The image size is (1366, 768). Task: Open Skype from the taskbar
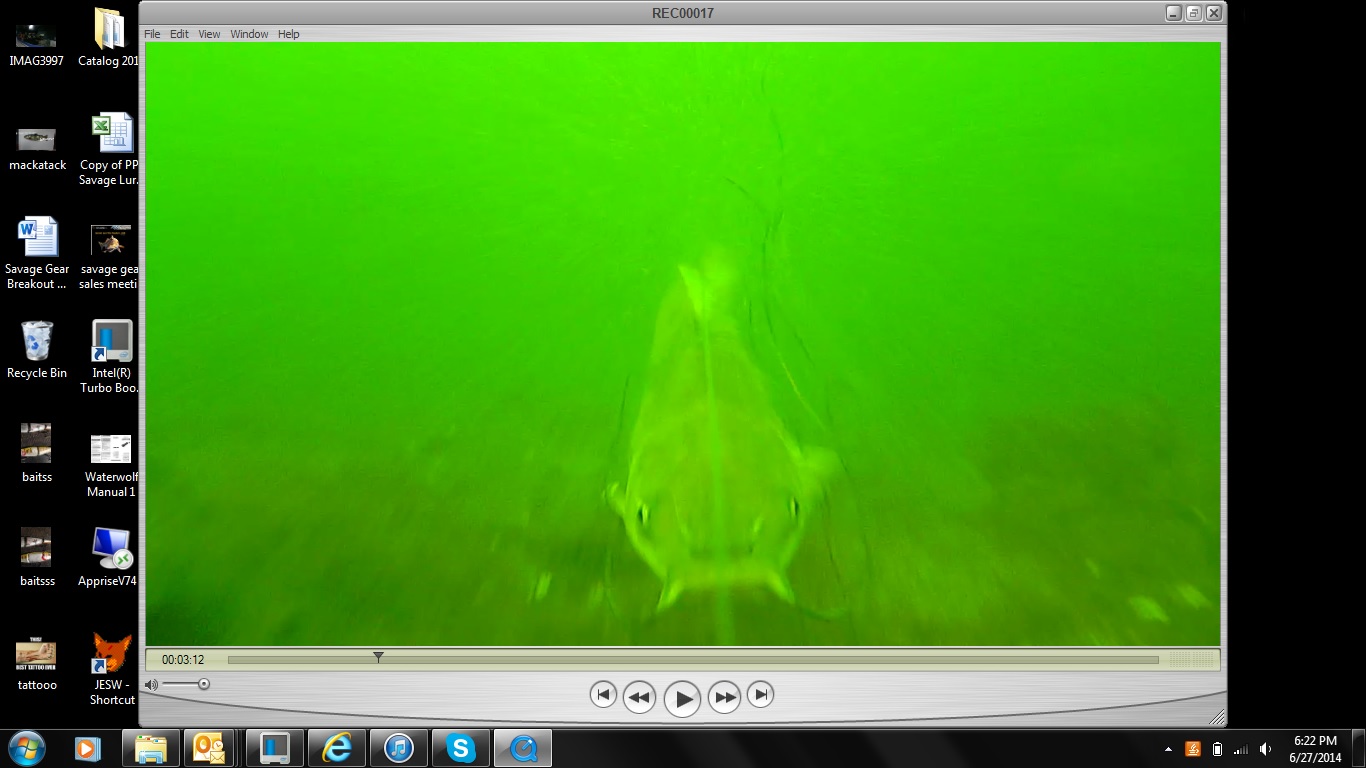pos(460,748)
